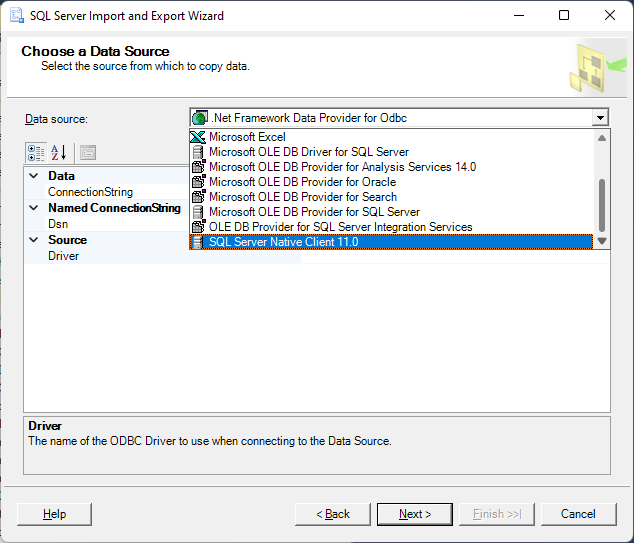
Task: Open the Data source dropdown arrow
Action: 600,118
